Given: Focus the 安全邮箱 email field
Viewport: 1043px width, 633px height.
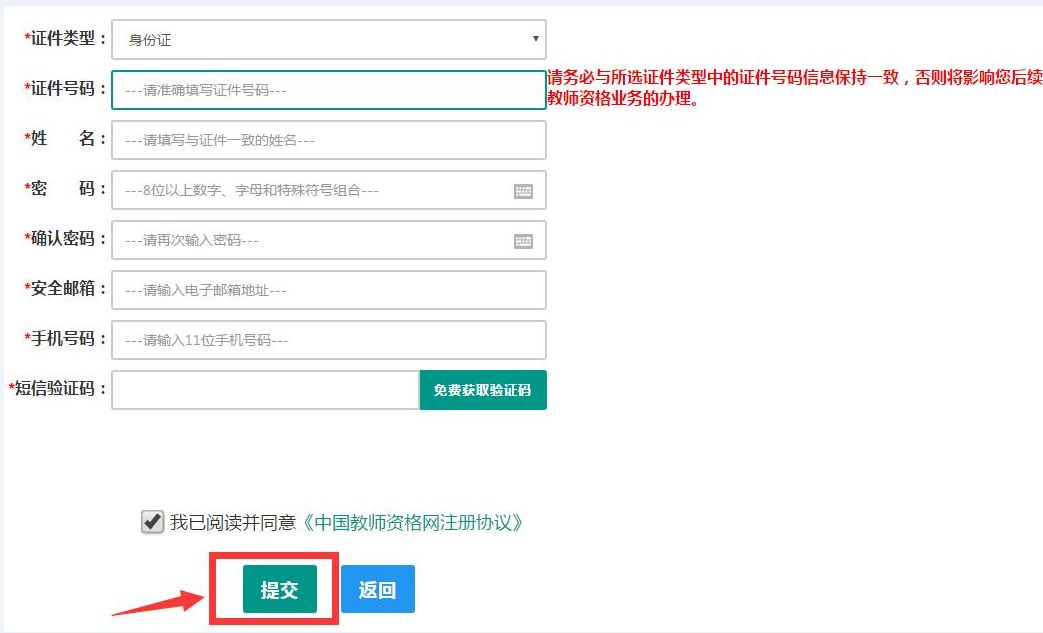Looking at the screenshot, I should [x=329, y=290].
